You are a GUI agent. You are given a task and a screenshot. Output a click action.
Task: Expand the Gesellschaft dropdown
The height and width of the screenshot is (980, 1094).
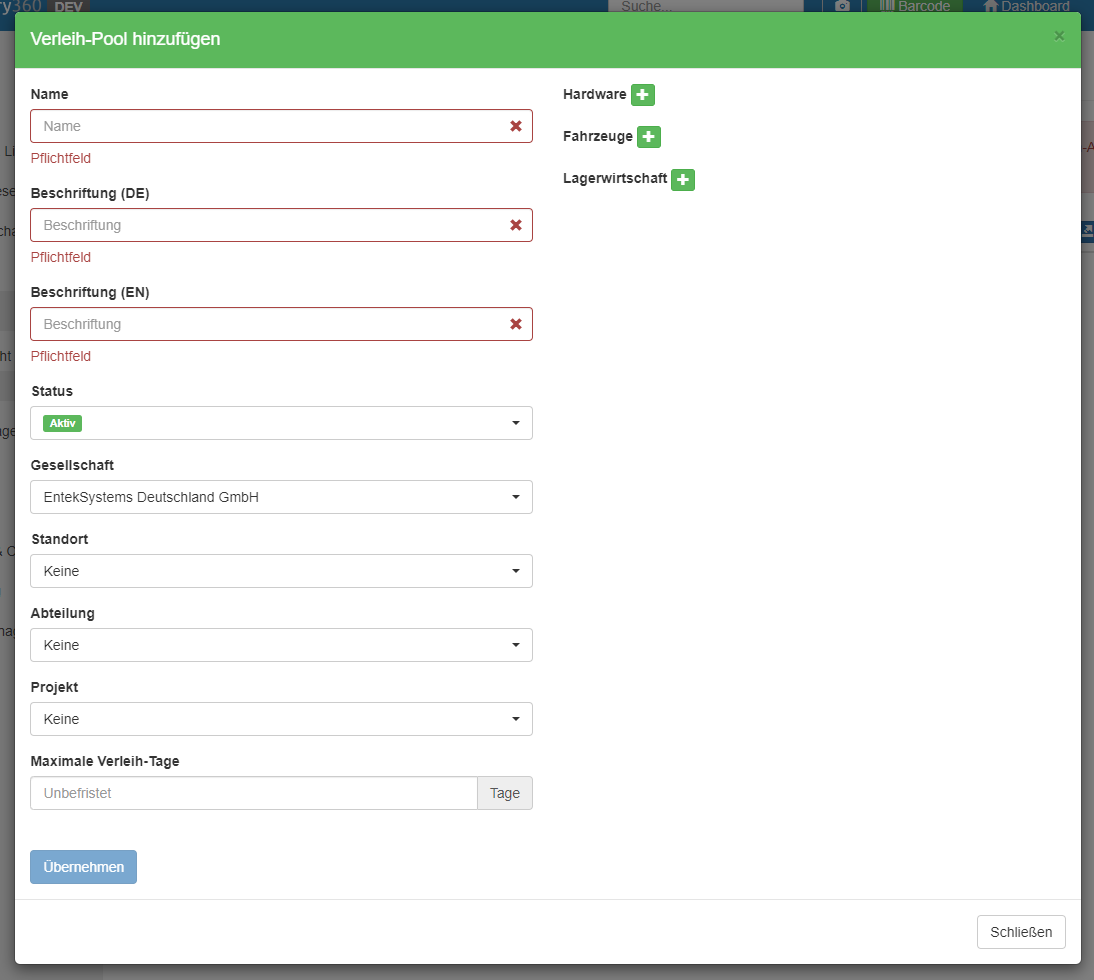tap(281, 497)
